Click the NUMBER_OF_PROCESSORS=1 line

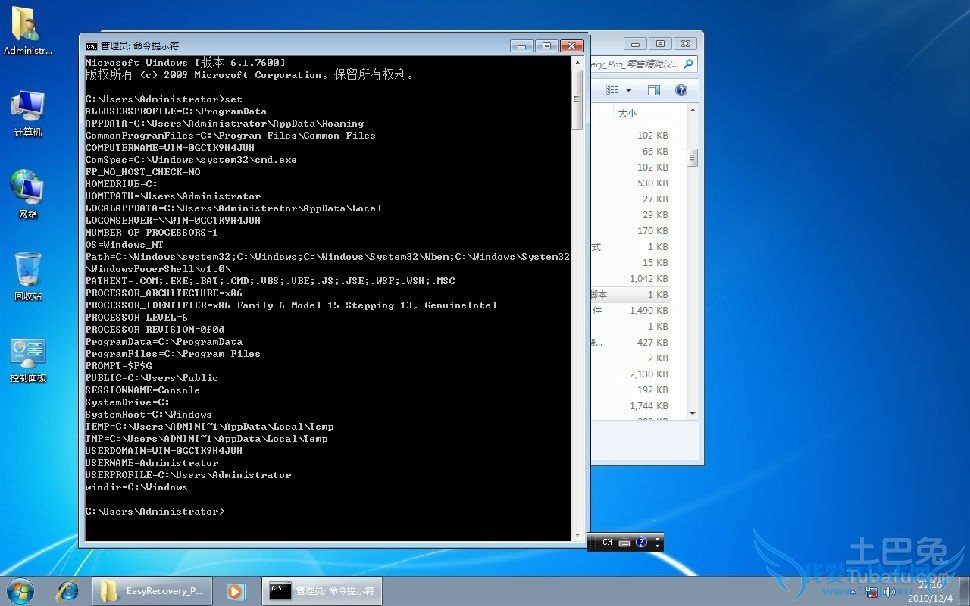coord(152,233)
